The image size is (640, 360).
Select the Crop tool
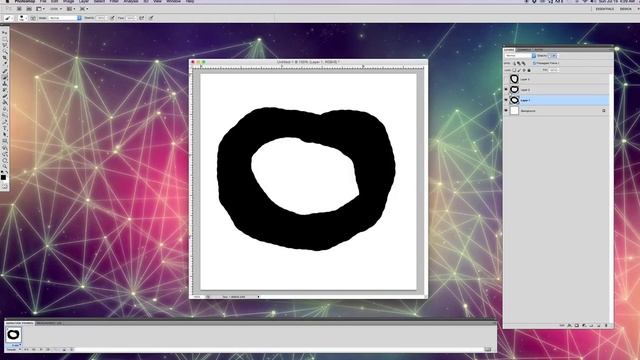(4, 58)
